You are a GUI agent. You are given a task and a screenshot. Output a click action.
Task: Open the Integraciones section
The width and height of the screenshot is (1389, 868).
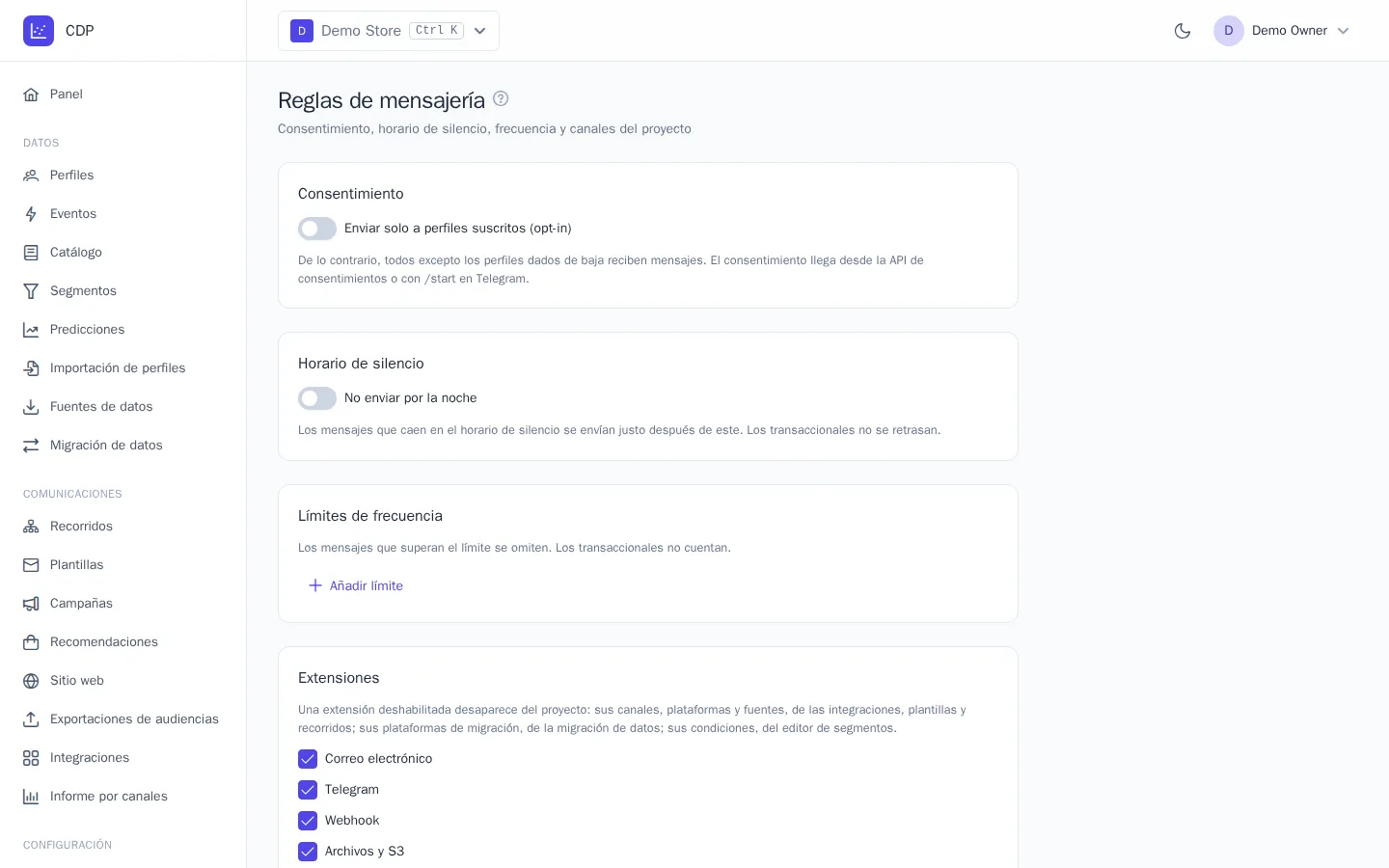click(x=123, y=758)
